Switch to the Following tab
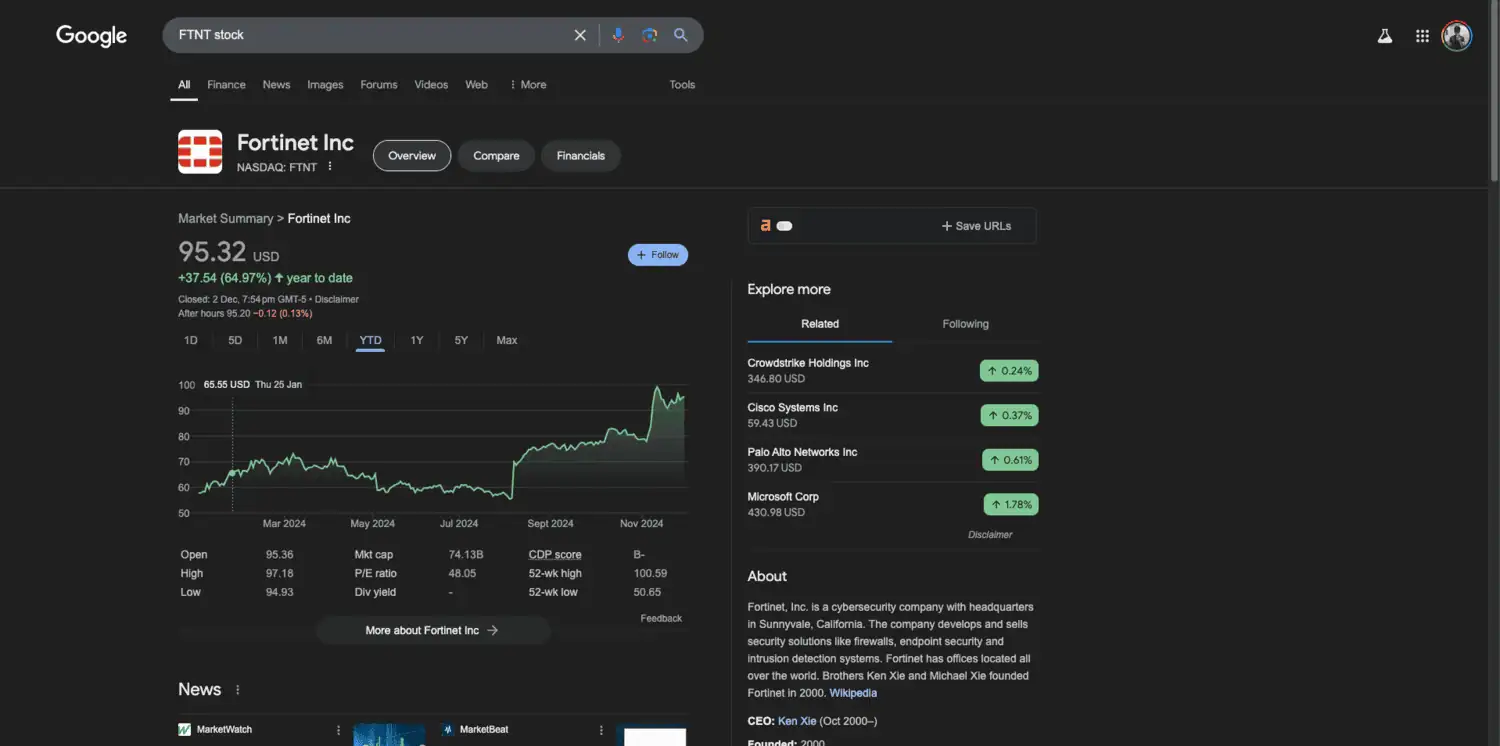Image resolution: width=1500 pixels, height=746 pixels. 965,324
